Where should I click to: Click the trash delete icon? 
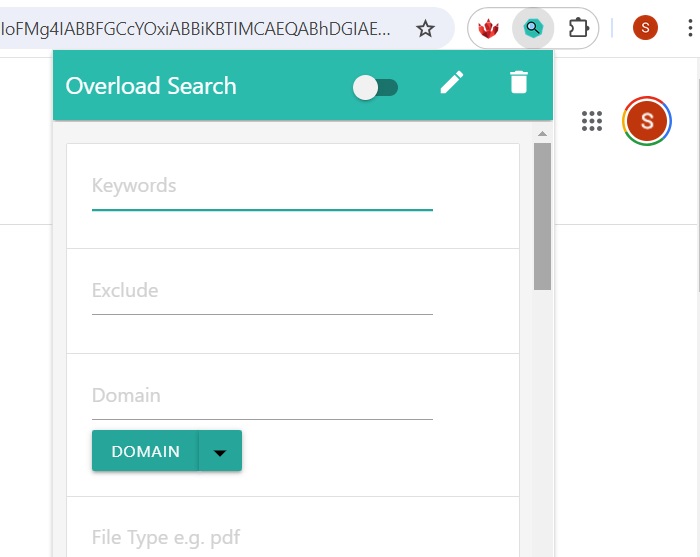coord(519,83)
